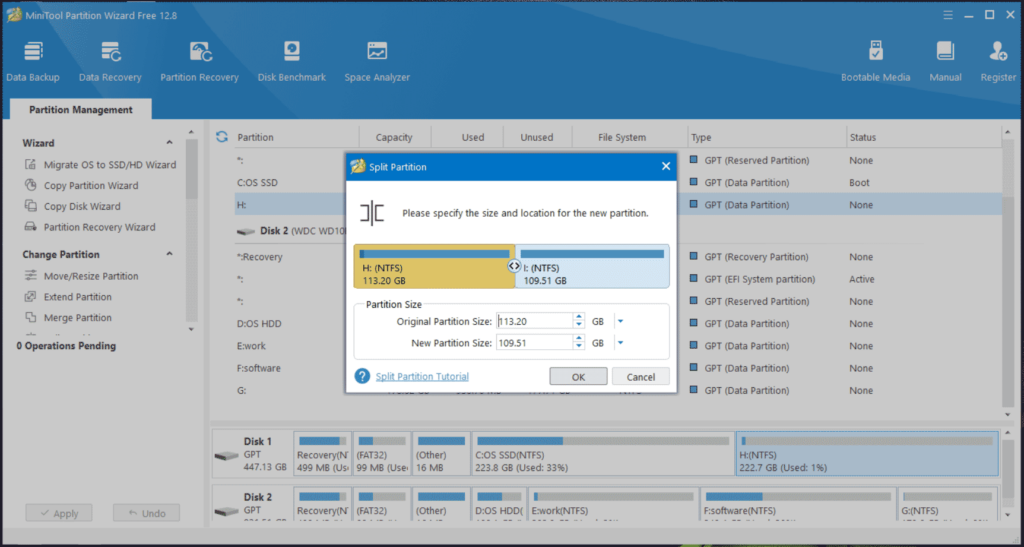Collapse the Change Partition section
This screenshot has width=1024, height=547.
click(170, 254)
